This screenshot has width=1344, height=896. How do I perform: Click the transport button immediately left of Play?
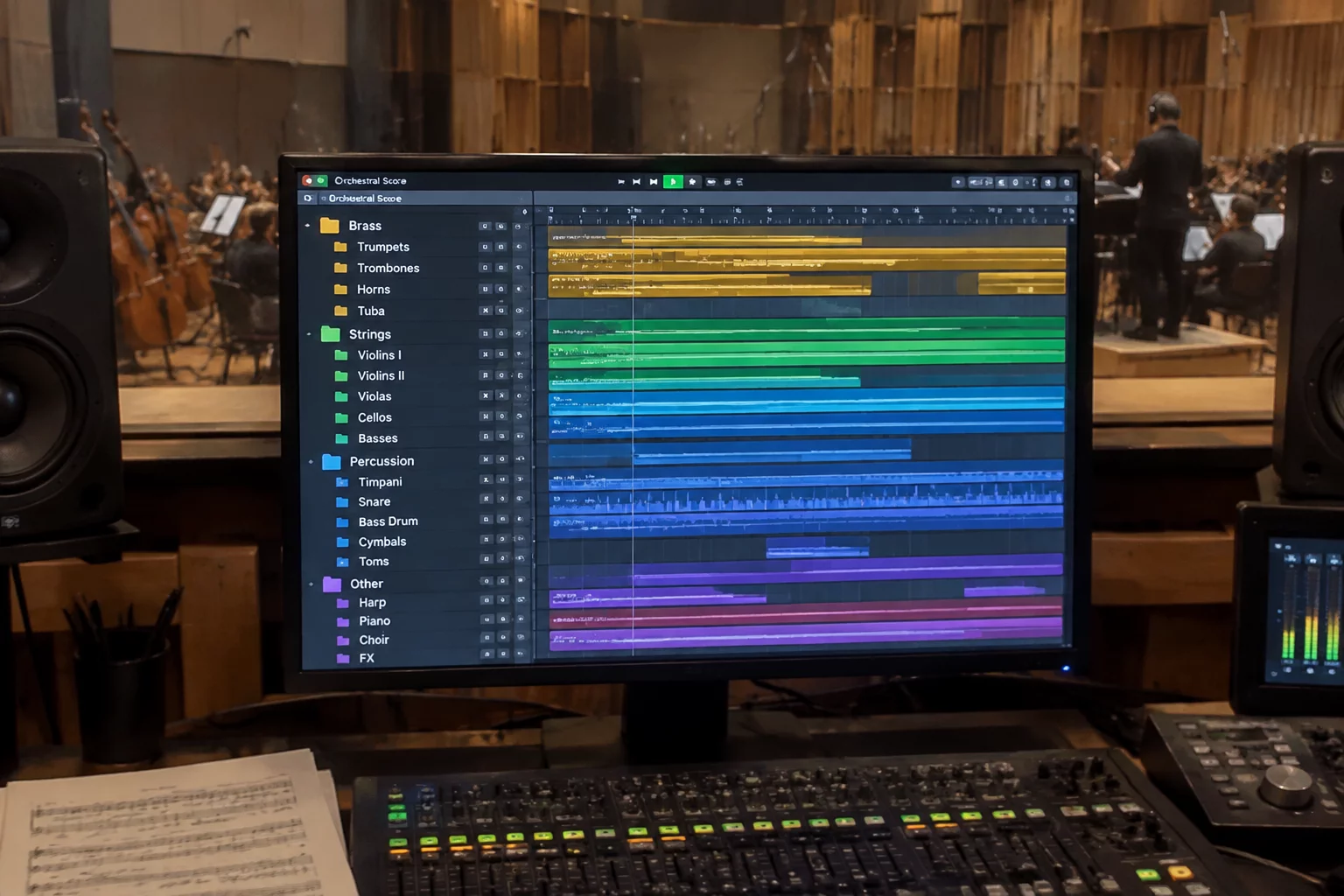[x=654, y=182]
